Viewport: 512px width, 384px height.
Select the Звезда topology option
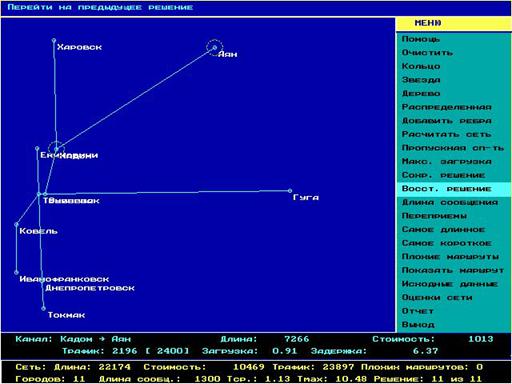(x=421, y=80)
